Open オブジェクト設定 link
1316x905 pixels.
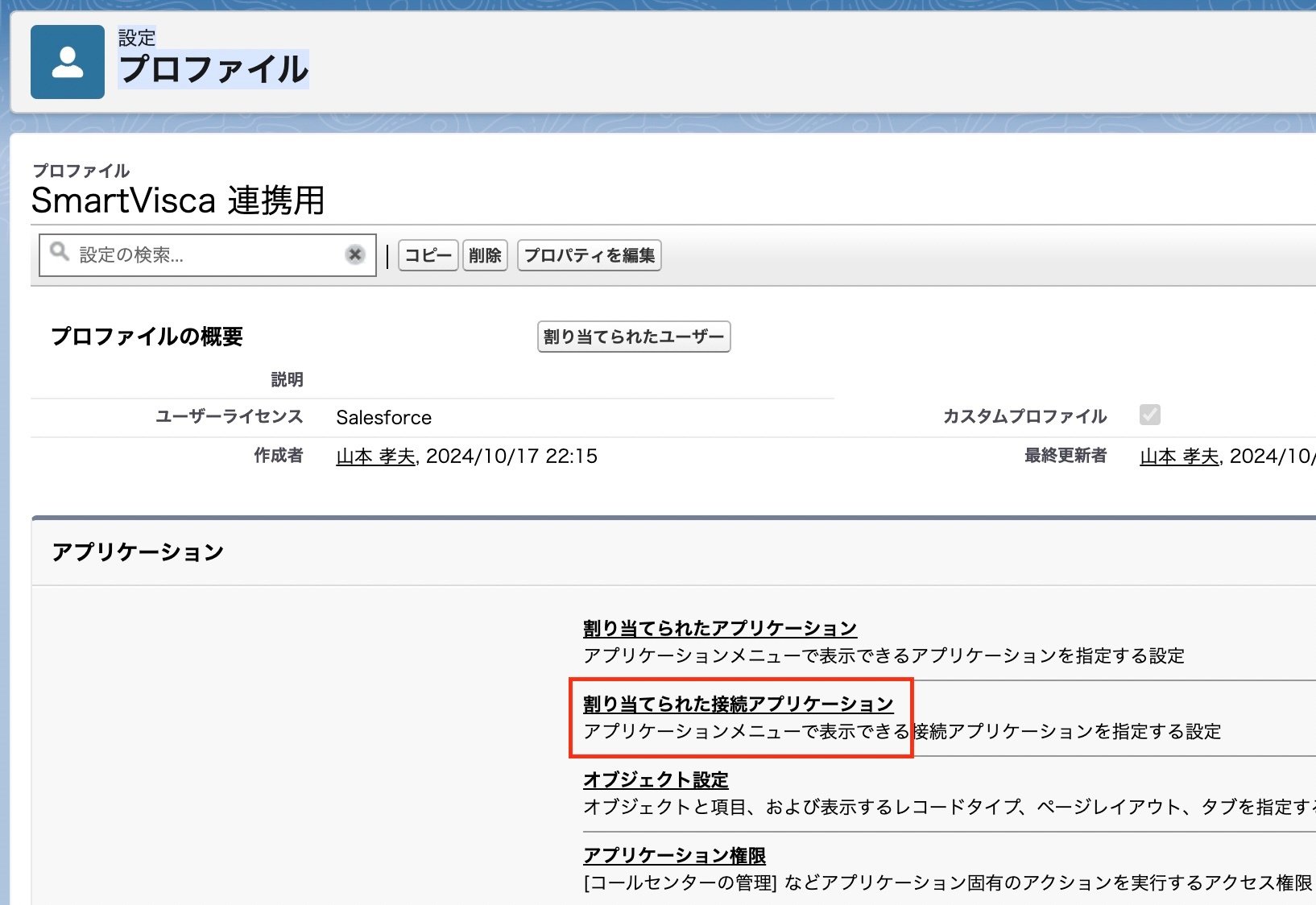pos(656,779)
